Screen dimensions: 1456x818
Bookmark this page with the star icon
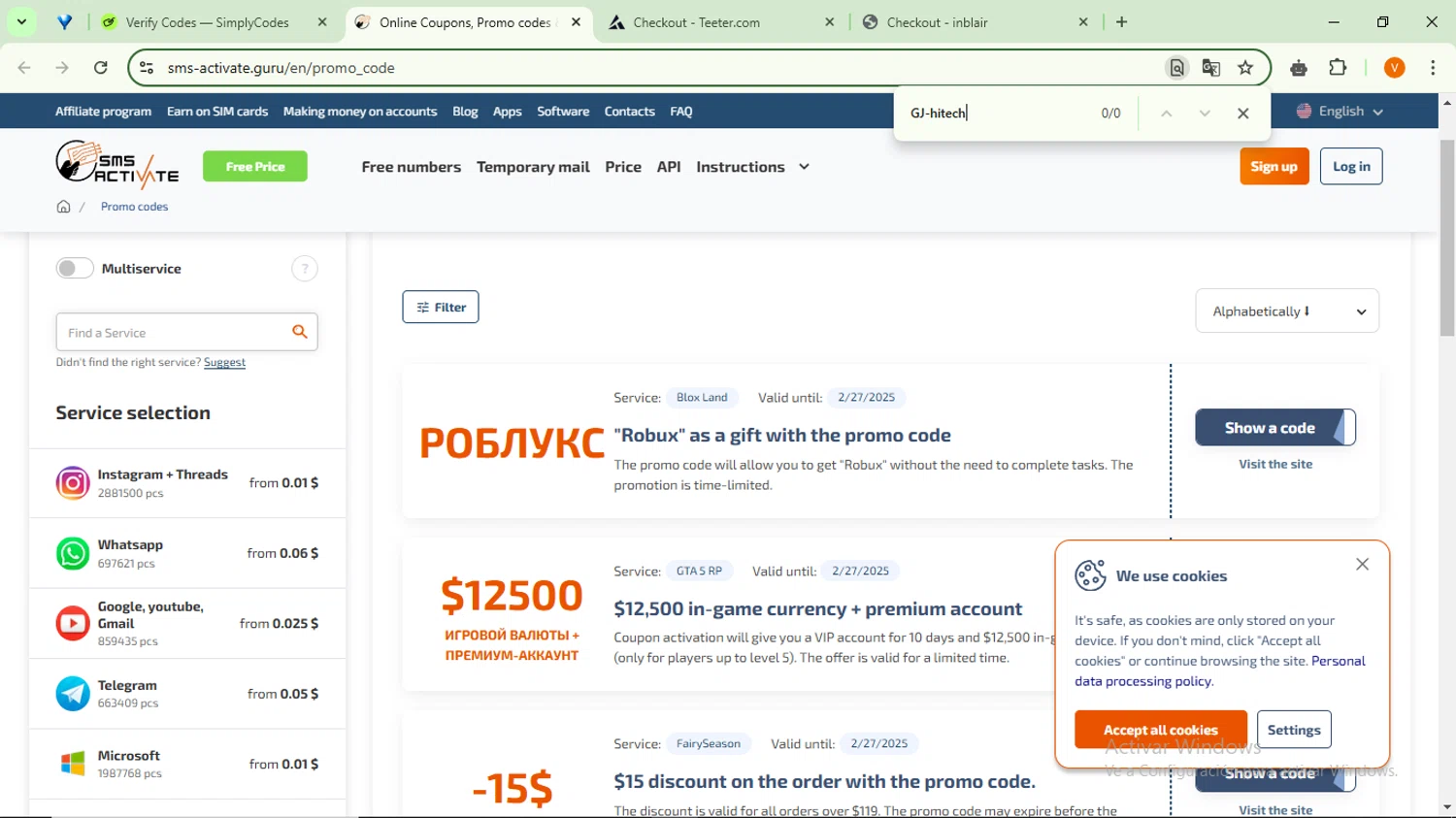pos(1245,68)
